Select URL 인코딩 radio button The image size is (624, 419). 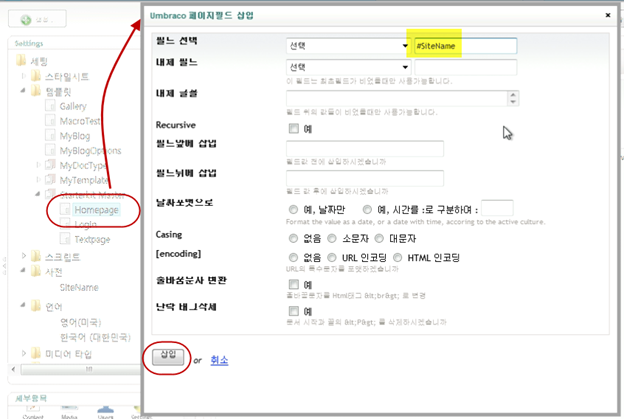coord(332,257)
